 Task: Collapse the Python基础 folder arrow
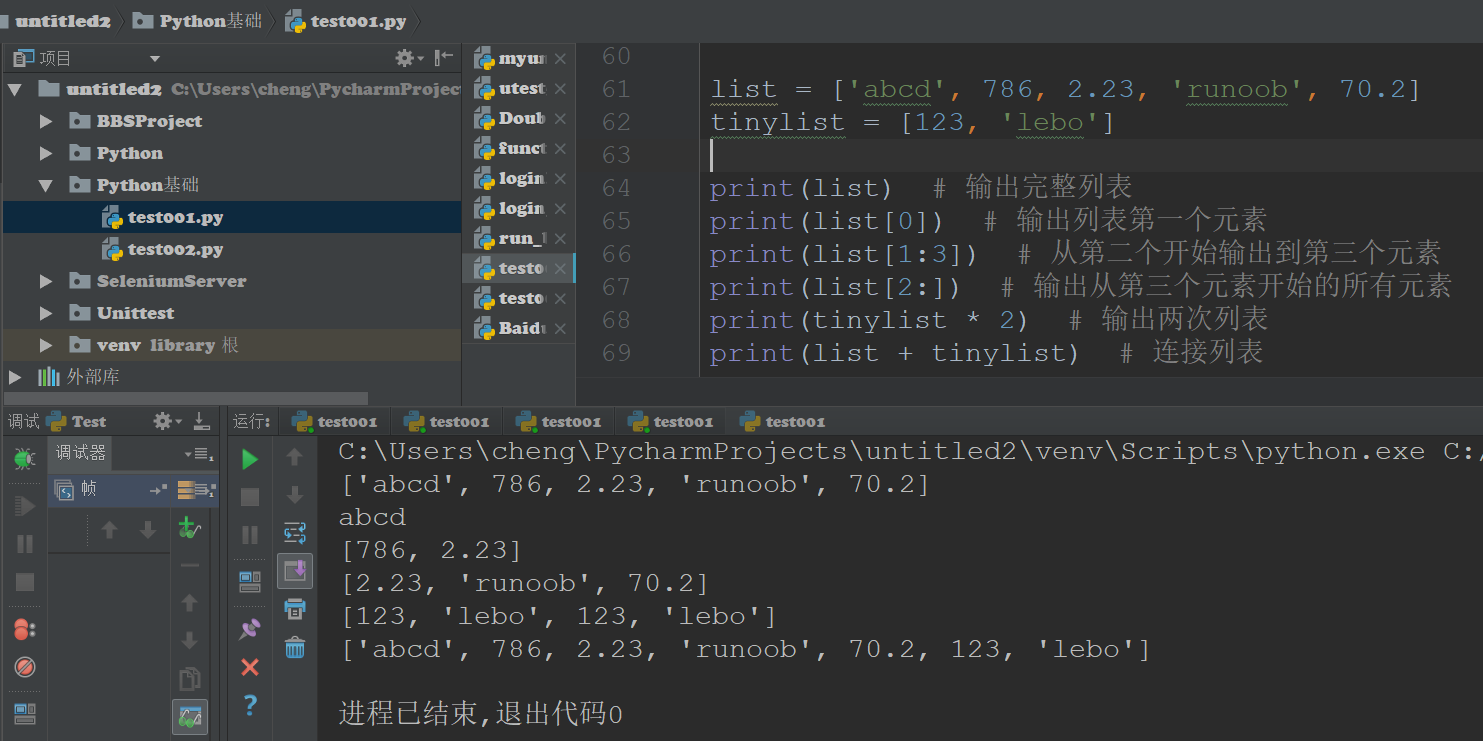46,185
